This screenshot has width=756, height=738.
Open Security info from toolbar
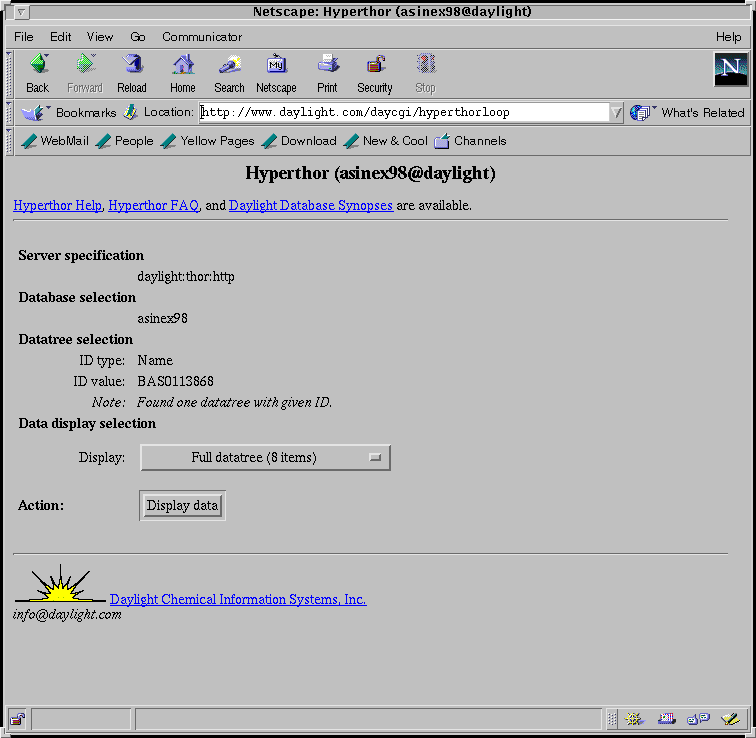pos(375,73)
